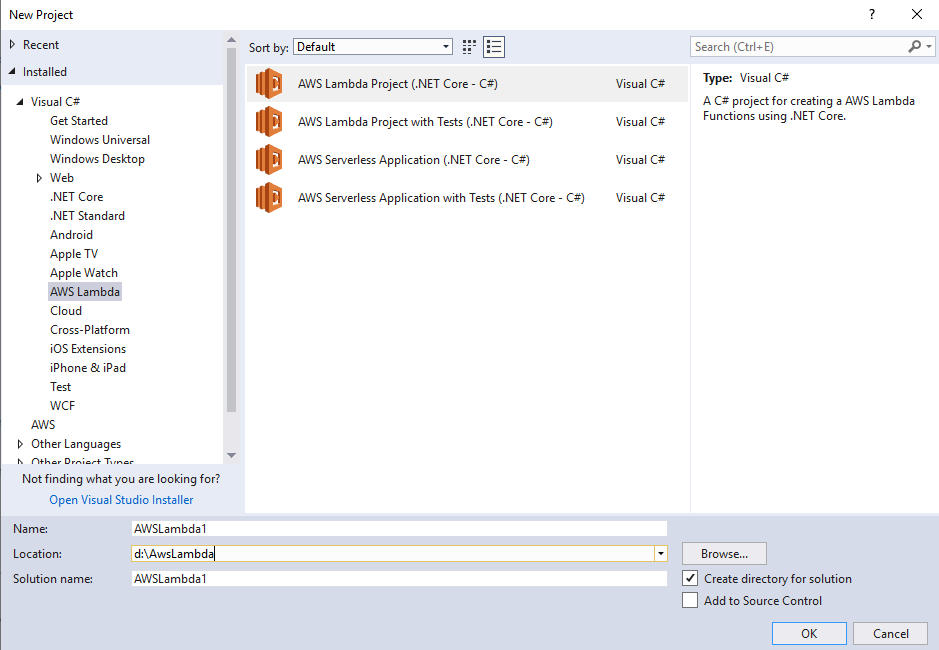Viewport: 939px width, 650px height.
Task: Click the Solution name input field
Action: point(399,579)
